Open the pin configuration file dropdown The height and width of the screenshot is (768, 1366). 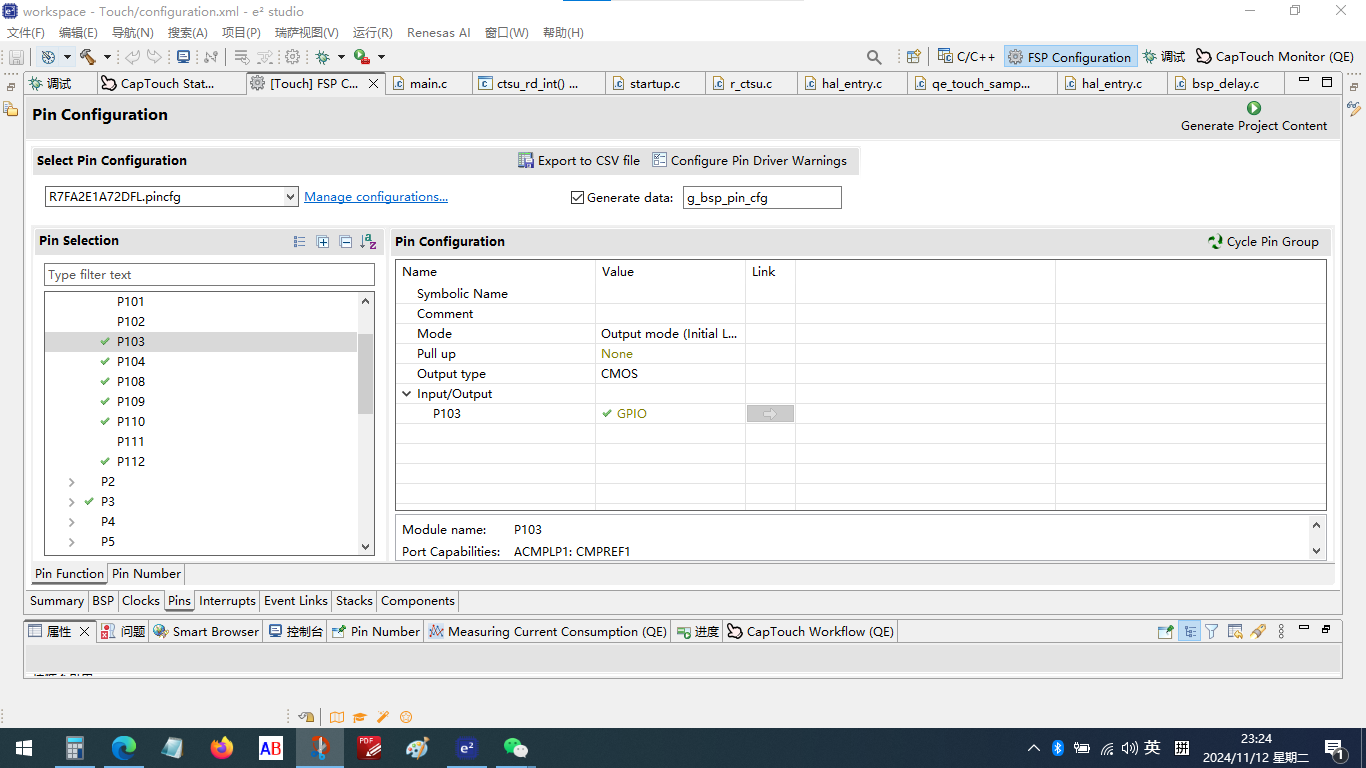290,197
